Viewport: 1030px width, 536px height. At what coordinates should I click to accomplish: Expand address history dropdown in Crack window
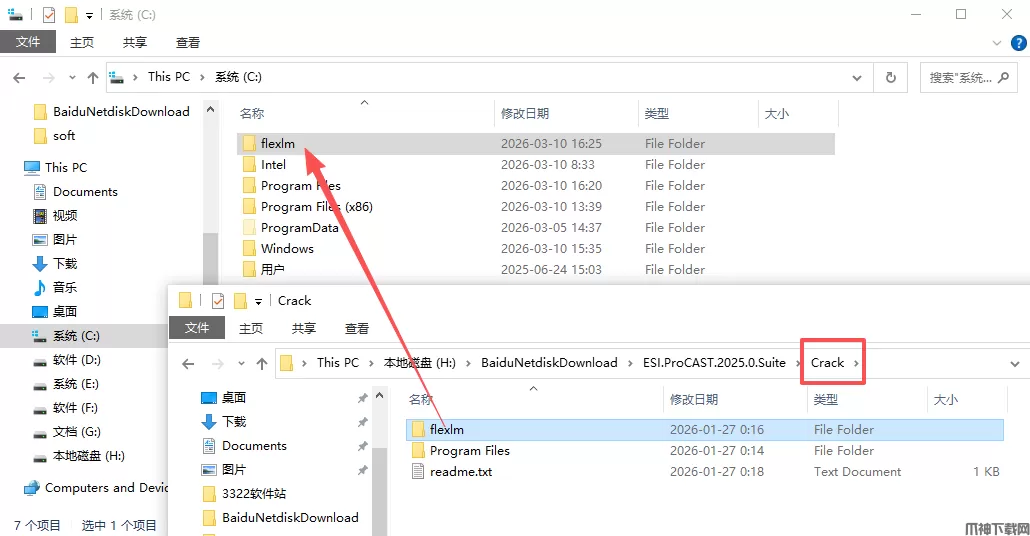point(1014,364)
